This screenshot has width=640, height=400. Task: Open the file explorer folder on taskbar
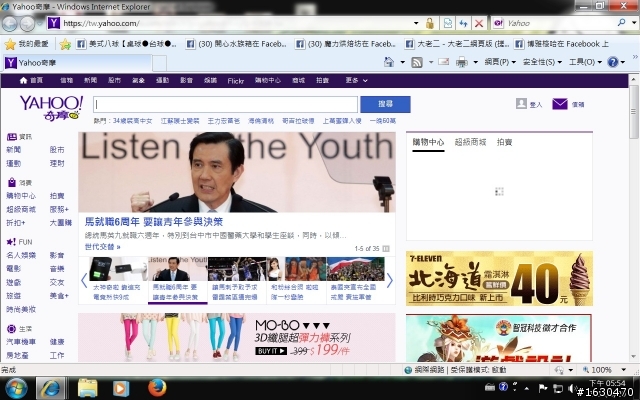[87, 388]
